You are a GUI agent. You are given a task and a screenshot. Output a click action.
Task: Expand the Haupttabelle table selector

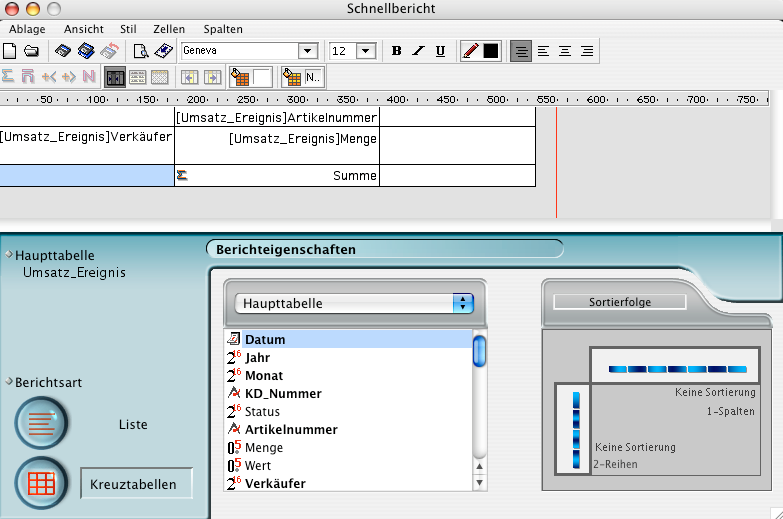tap(462, 303)
